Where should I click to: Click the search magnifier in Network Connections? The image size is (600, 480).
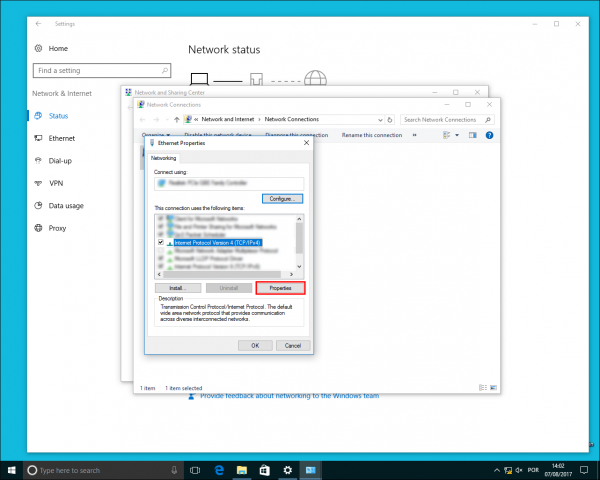click(488, 120)
